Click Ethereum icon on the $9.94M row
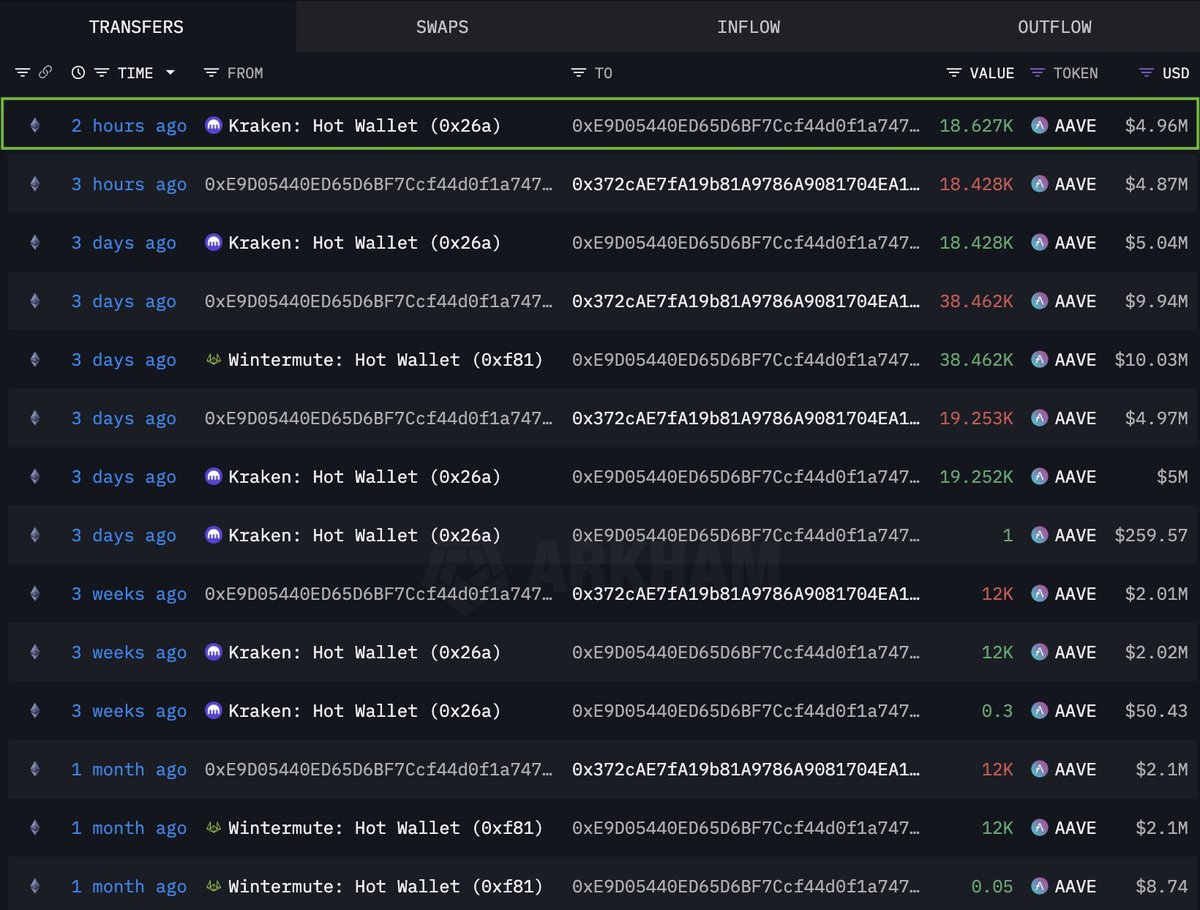Screen dimensions: 1200x910 tap(35, 301)
